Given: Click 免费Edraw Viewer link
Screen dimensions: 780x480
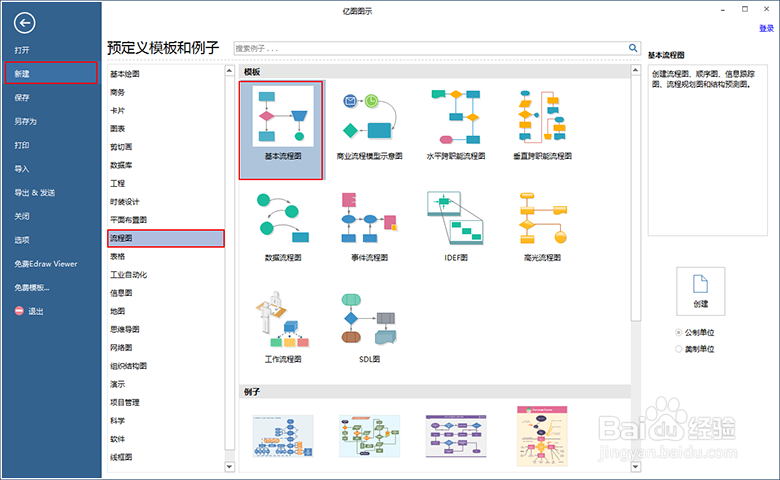Looking at the screenshot, I should click(x=46, y=264).
